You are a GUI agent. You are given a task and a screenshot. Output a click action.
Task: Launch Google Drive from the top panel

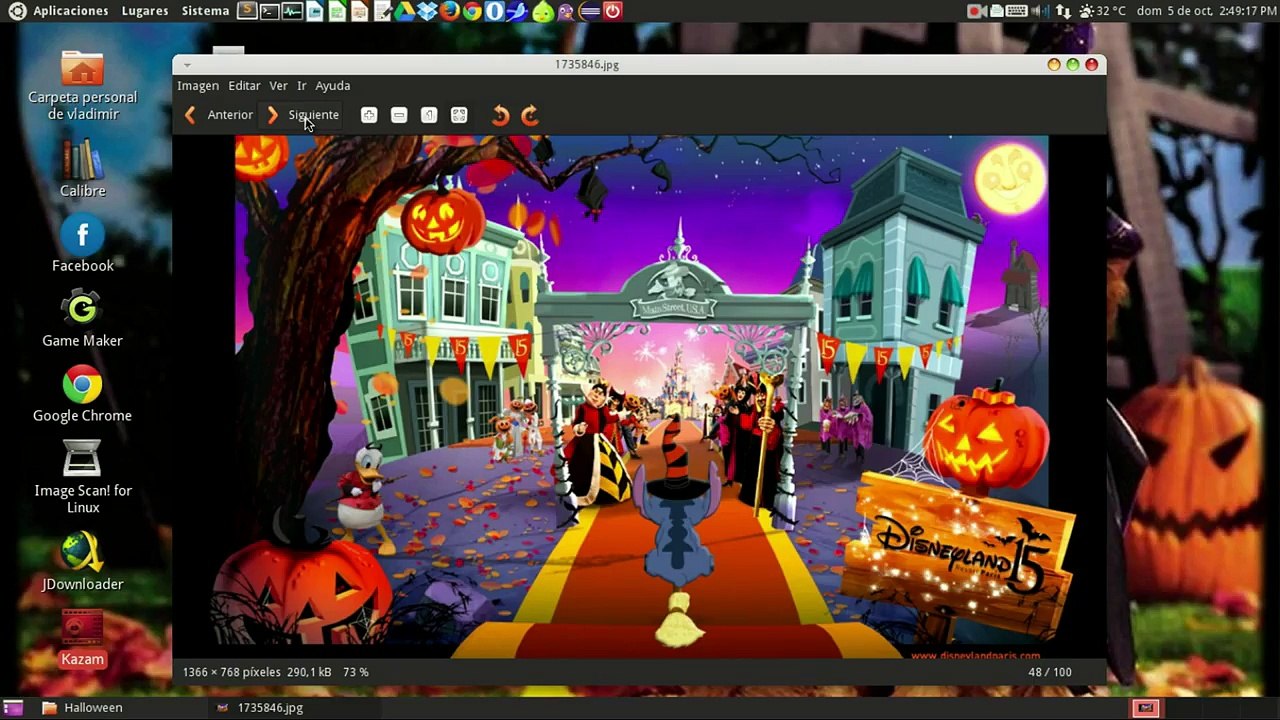[404, 11]
